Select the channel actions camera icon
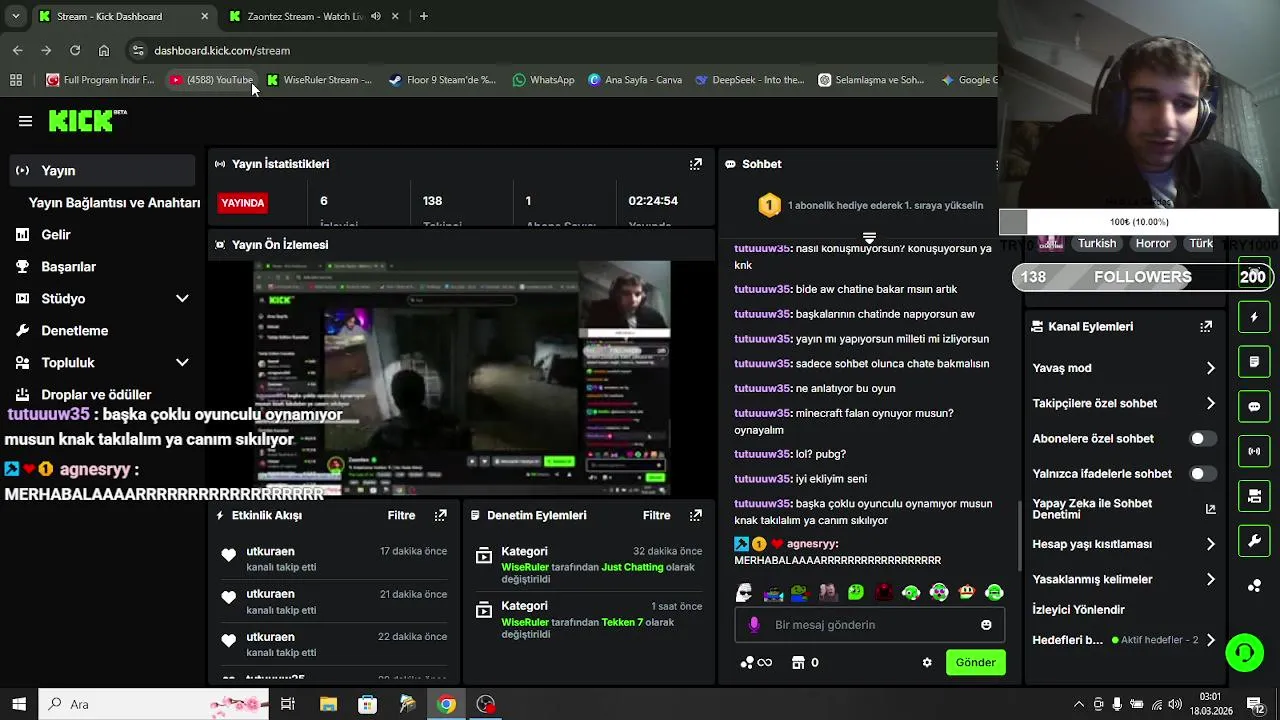The height and width of the screenshot is (720, 1280). click(1254, 496)
